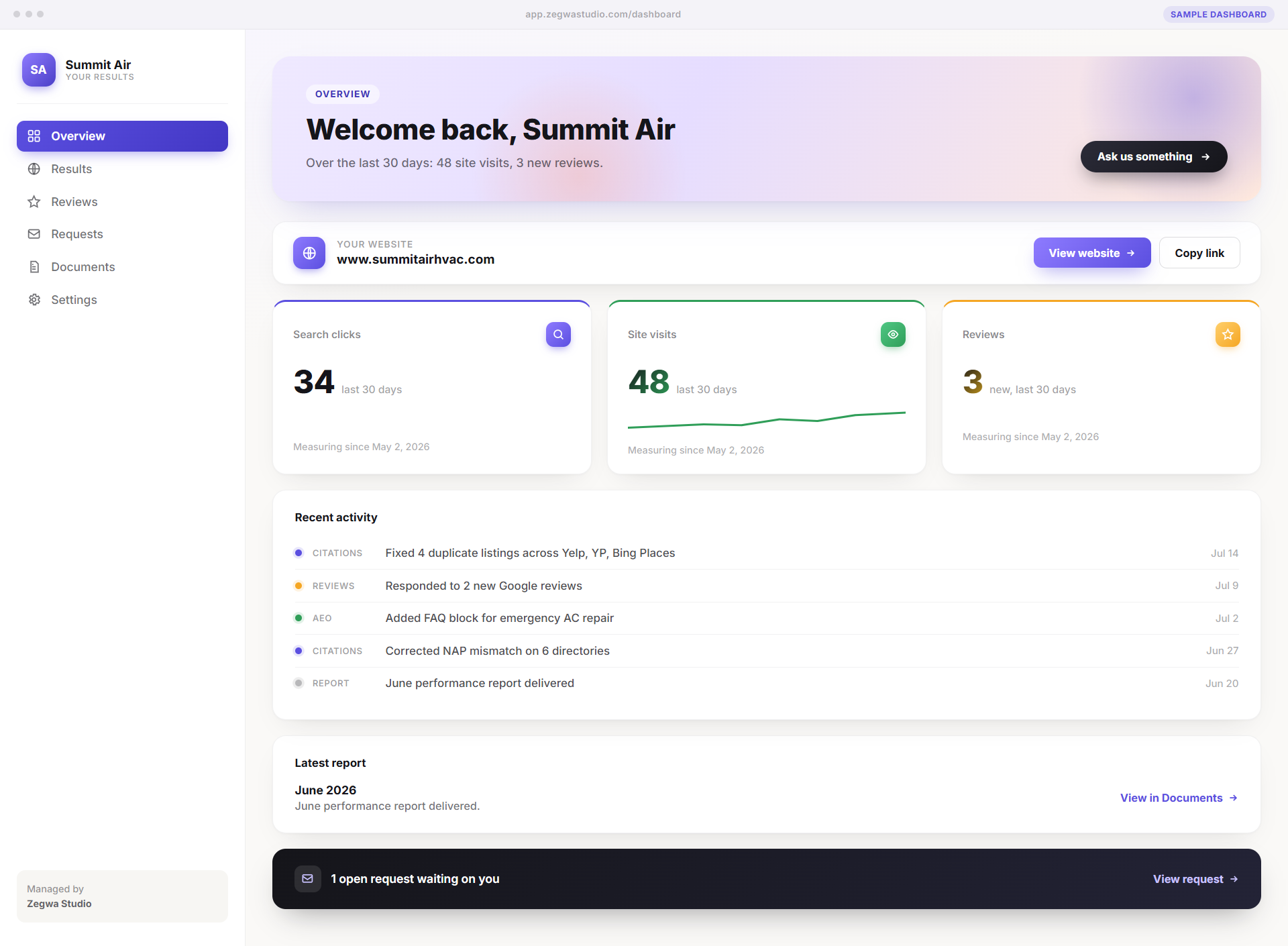The width and height of the screenshot is (1288, 946).
Task: Click the orange dot beside REVIEWS activity
Action: click(299, 586)
